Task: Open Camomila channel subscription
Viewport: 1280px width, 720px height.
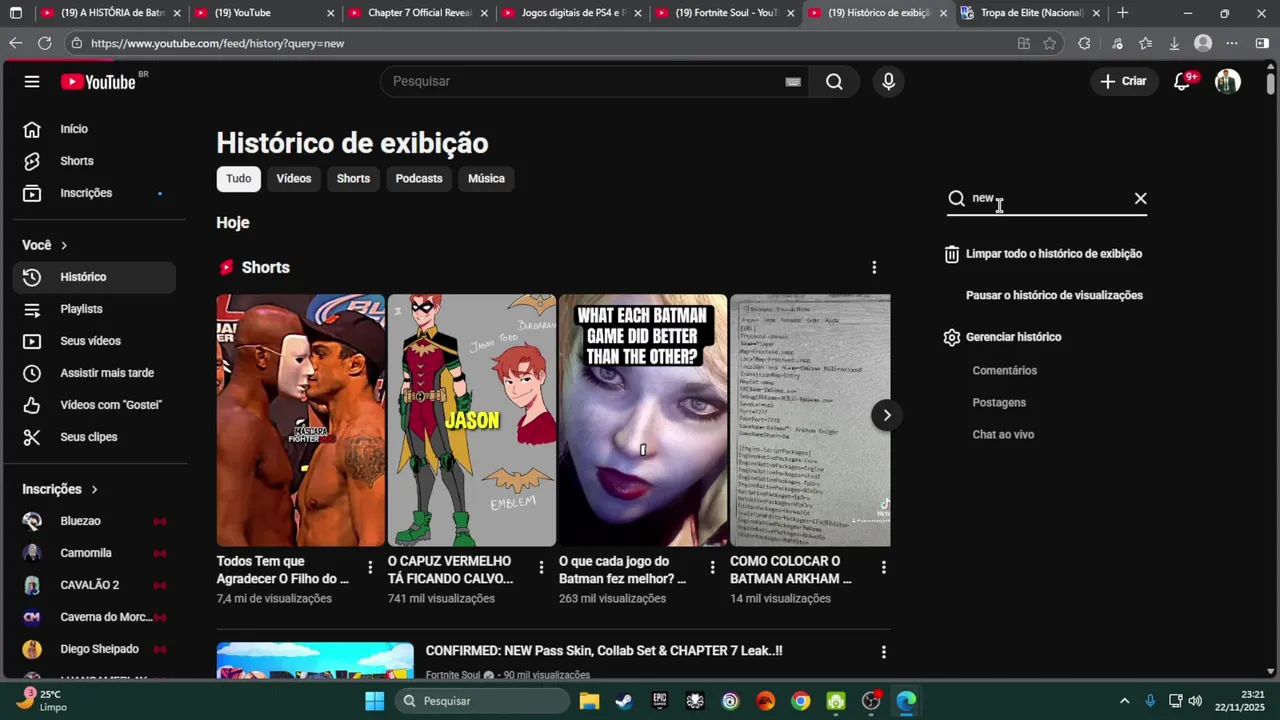Action: click(x=94, y=553)
